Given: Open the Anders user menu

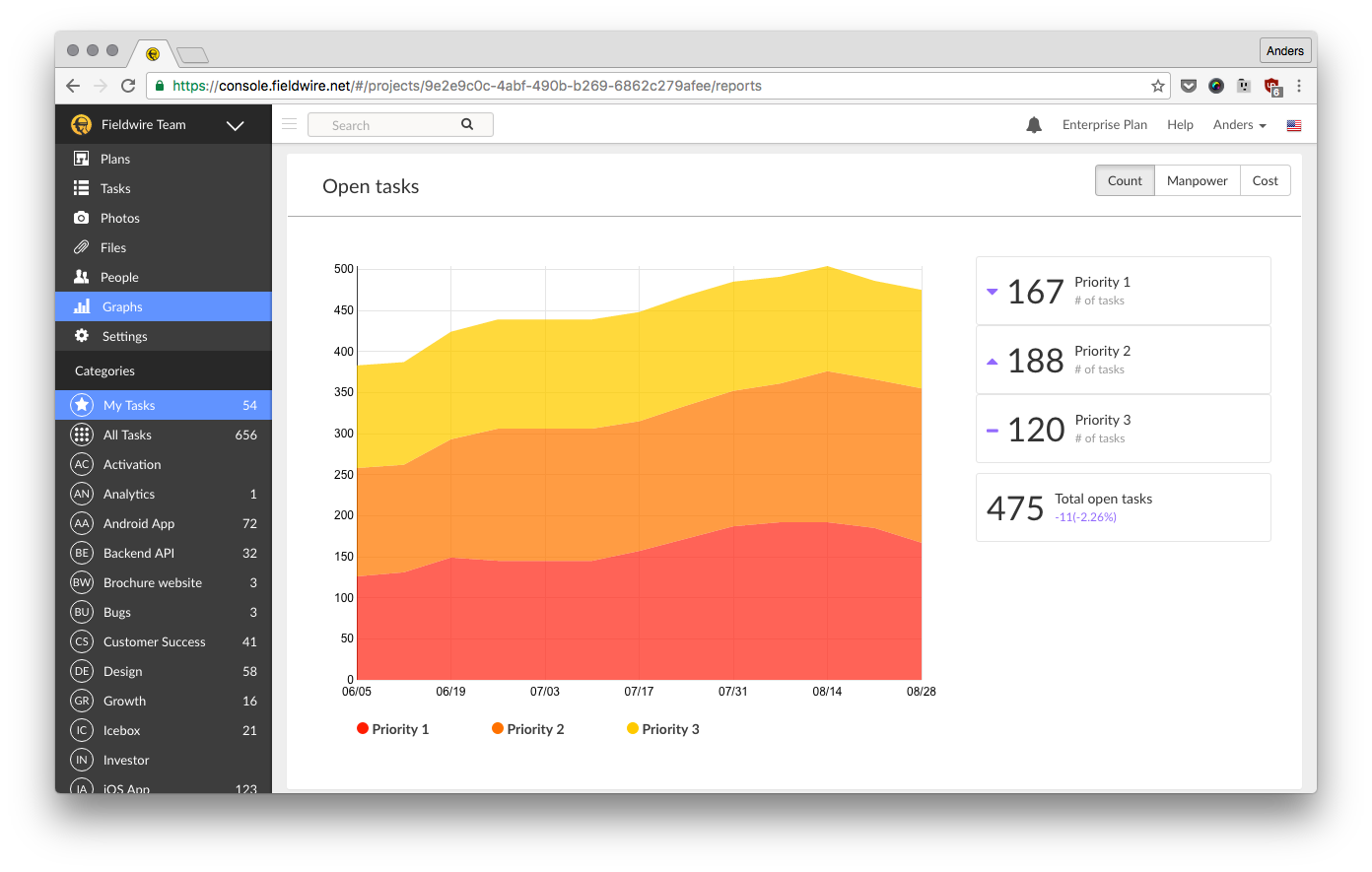Looking at the screenshot, I should 1238,124.
